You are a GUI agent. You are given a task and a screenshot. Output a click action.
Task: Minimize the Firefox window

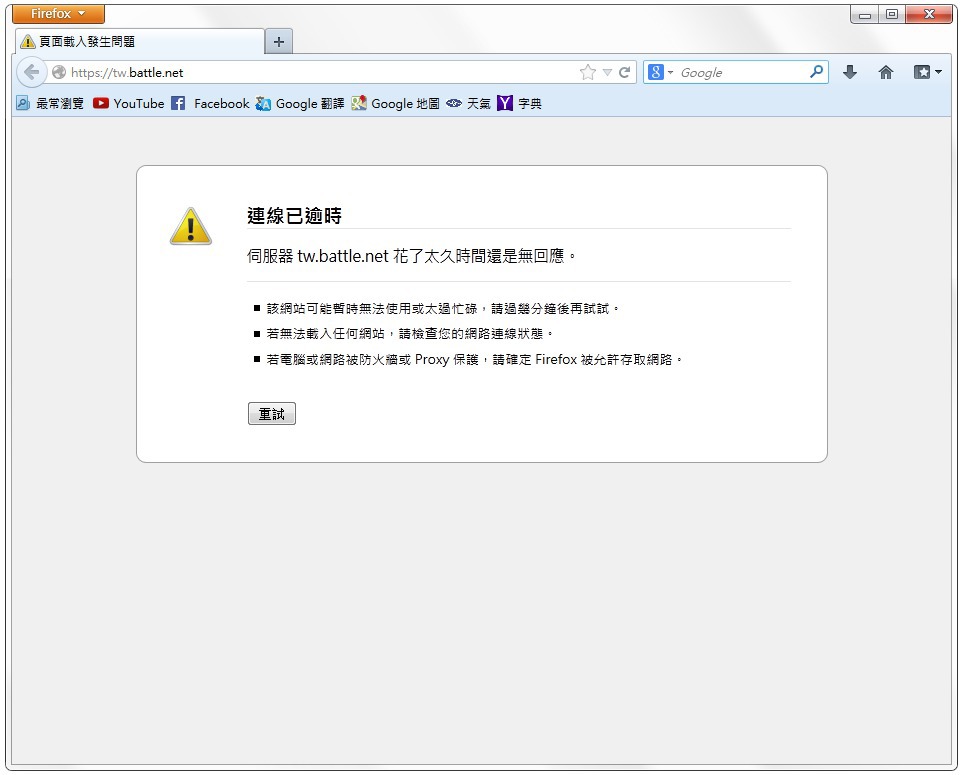865,14
